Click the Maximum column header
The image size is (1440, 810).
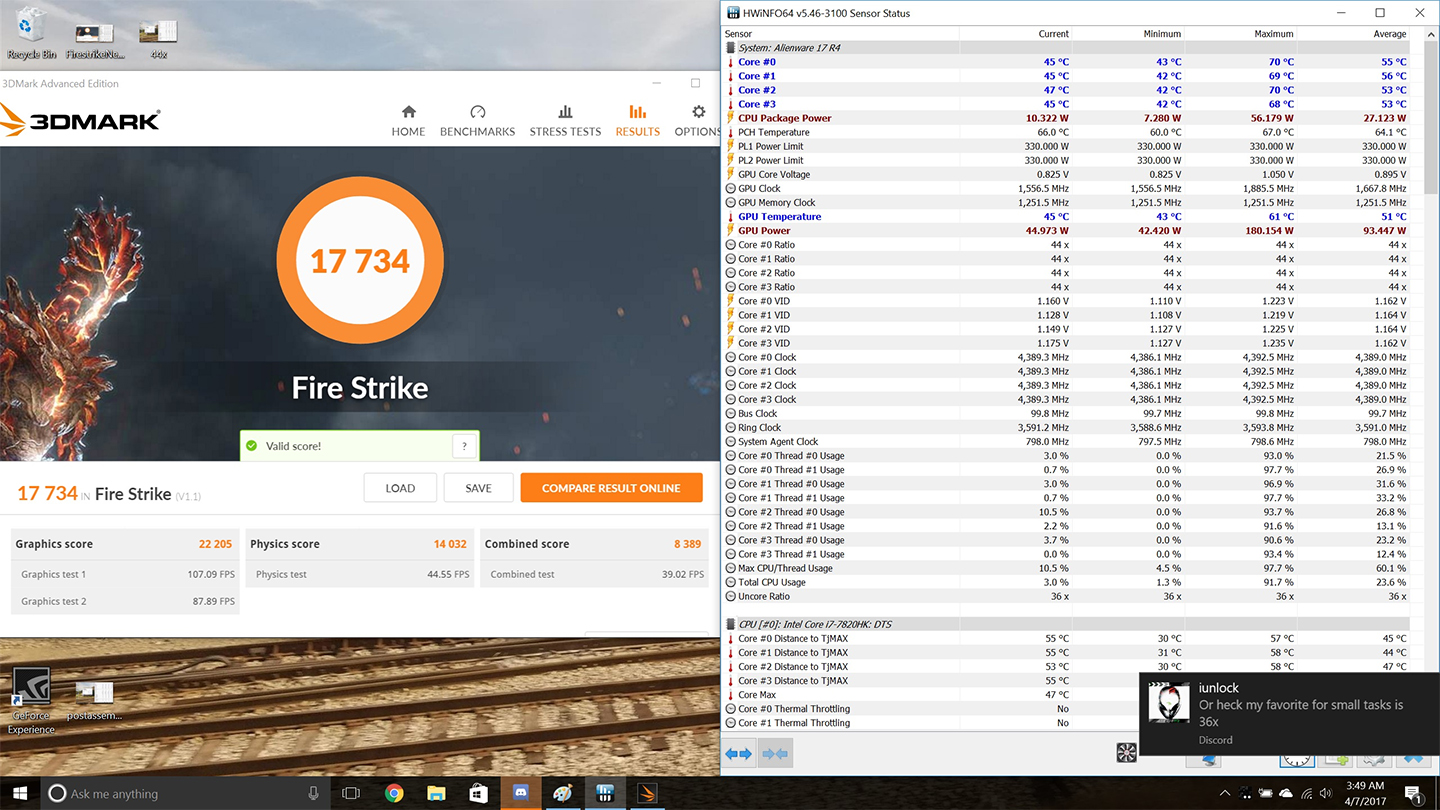(x=1242, y=34)
